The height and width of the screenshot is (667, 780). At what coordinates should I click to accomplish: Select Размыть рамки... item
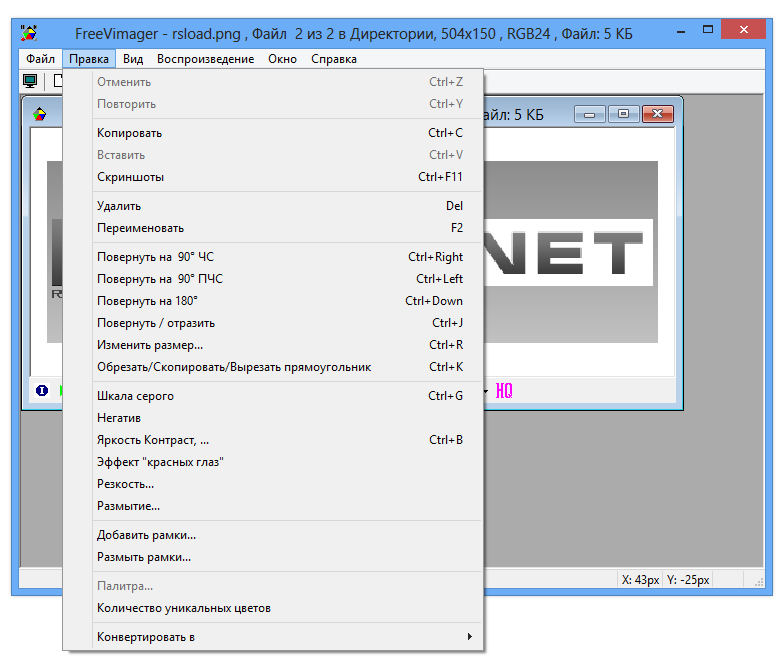tap(273, 557)
